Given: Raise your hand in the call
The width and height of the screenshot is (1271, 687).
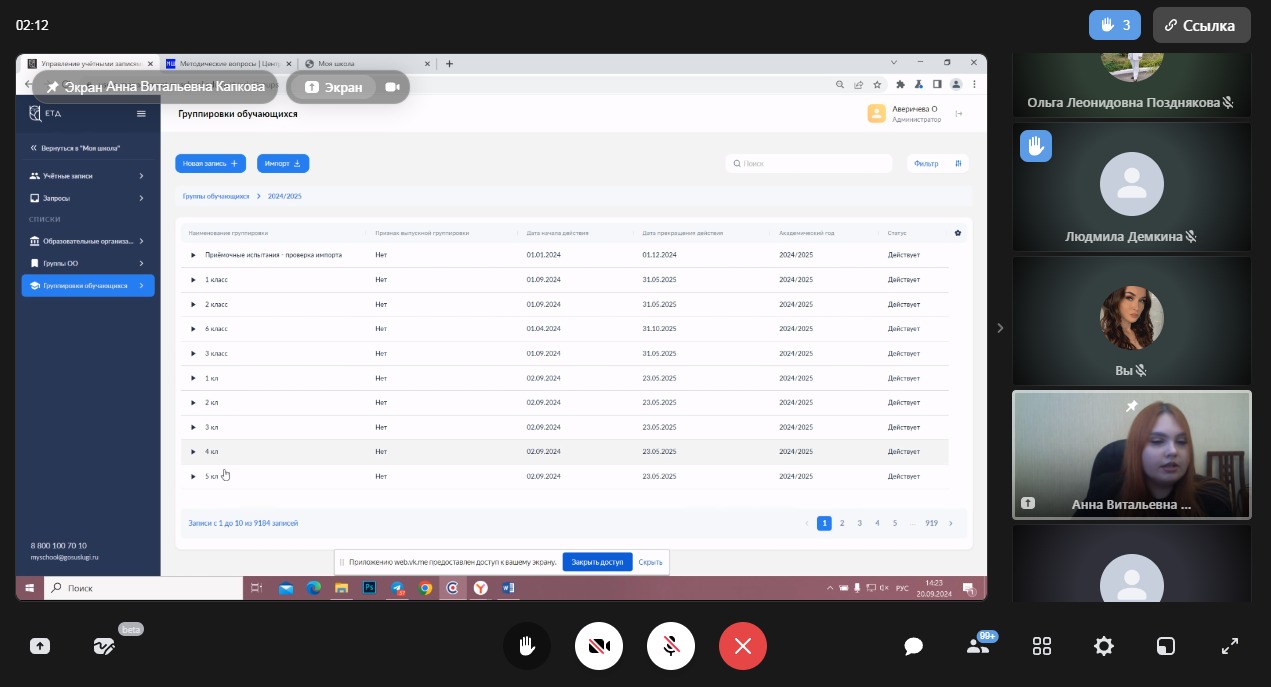Looking at the screenshot, I should [526, 646].
